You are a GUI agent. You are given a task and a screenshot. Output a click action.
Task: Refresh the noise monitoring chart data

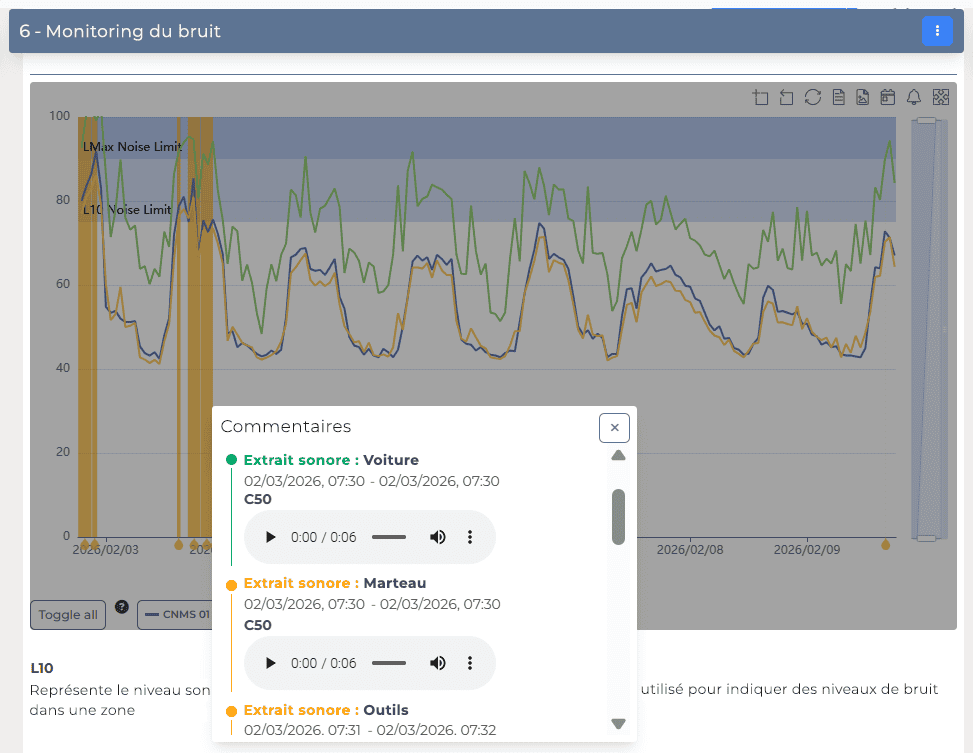click(812, 97)
